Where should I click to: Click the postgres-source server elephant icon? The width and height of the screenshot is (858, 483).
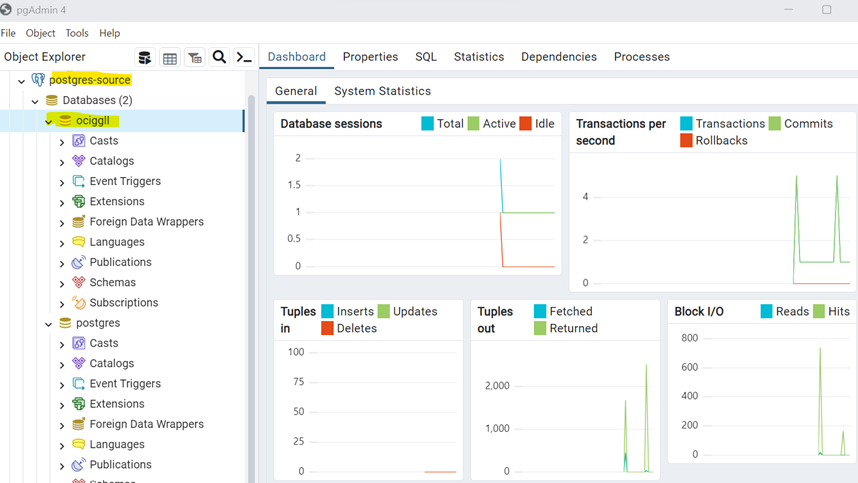(x=38, y=80)
